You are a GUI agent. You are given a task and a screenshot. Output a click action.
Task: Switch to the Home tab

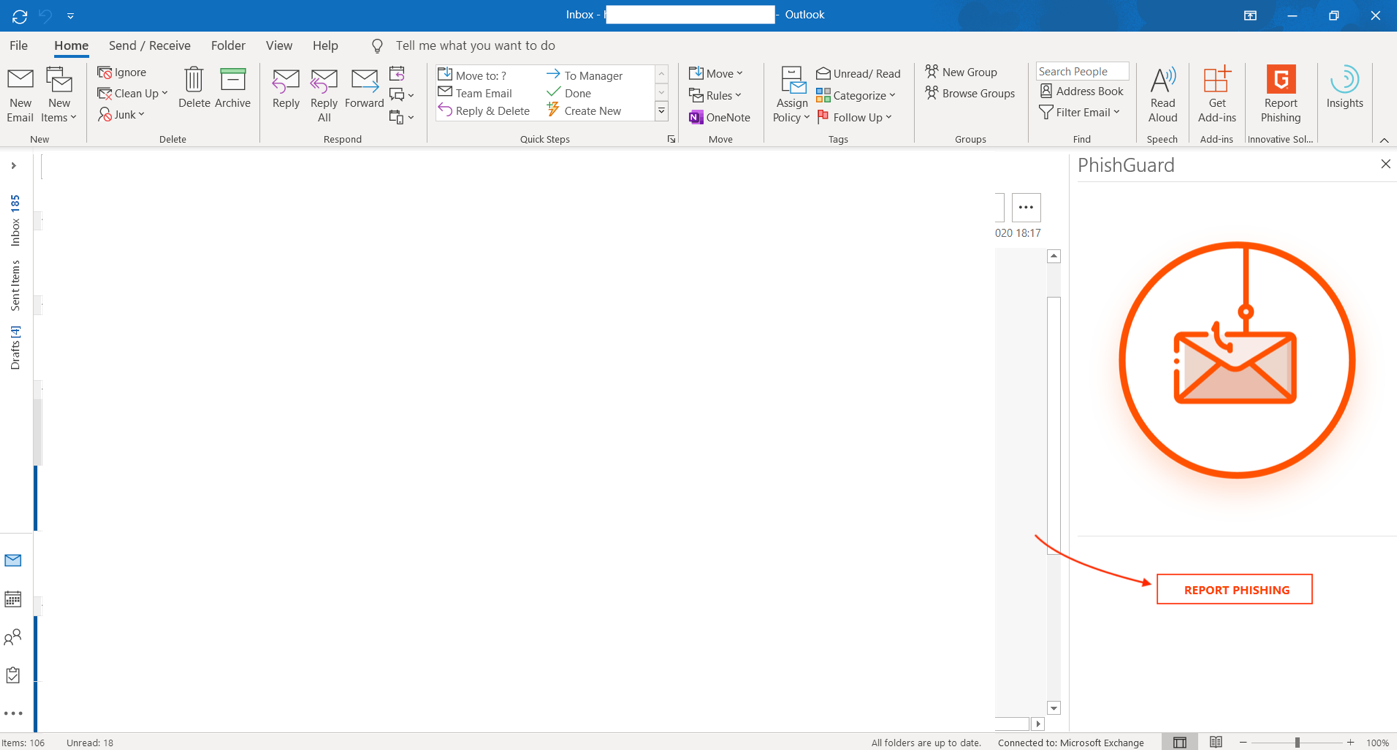coord(71,46)
